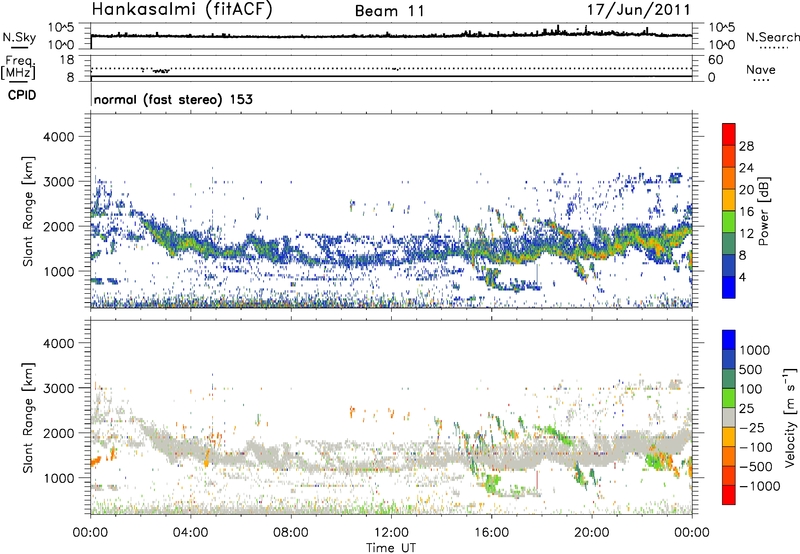Click the '16:00' time axis label
The height and width of the screenshot is (554, 800).
491,533
